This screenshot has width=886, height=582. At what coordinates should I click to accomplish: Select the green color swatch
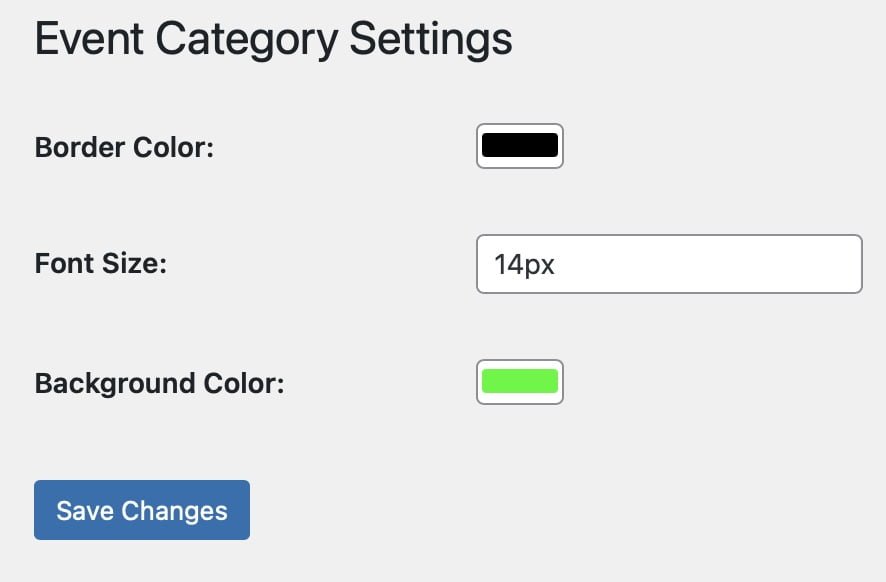tap(520, 382)
